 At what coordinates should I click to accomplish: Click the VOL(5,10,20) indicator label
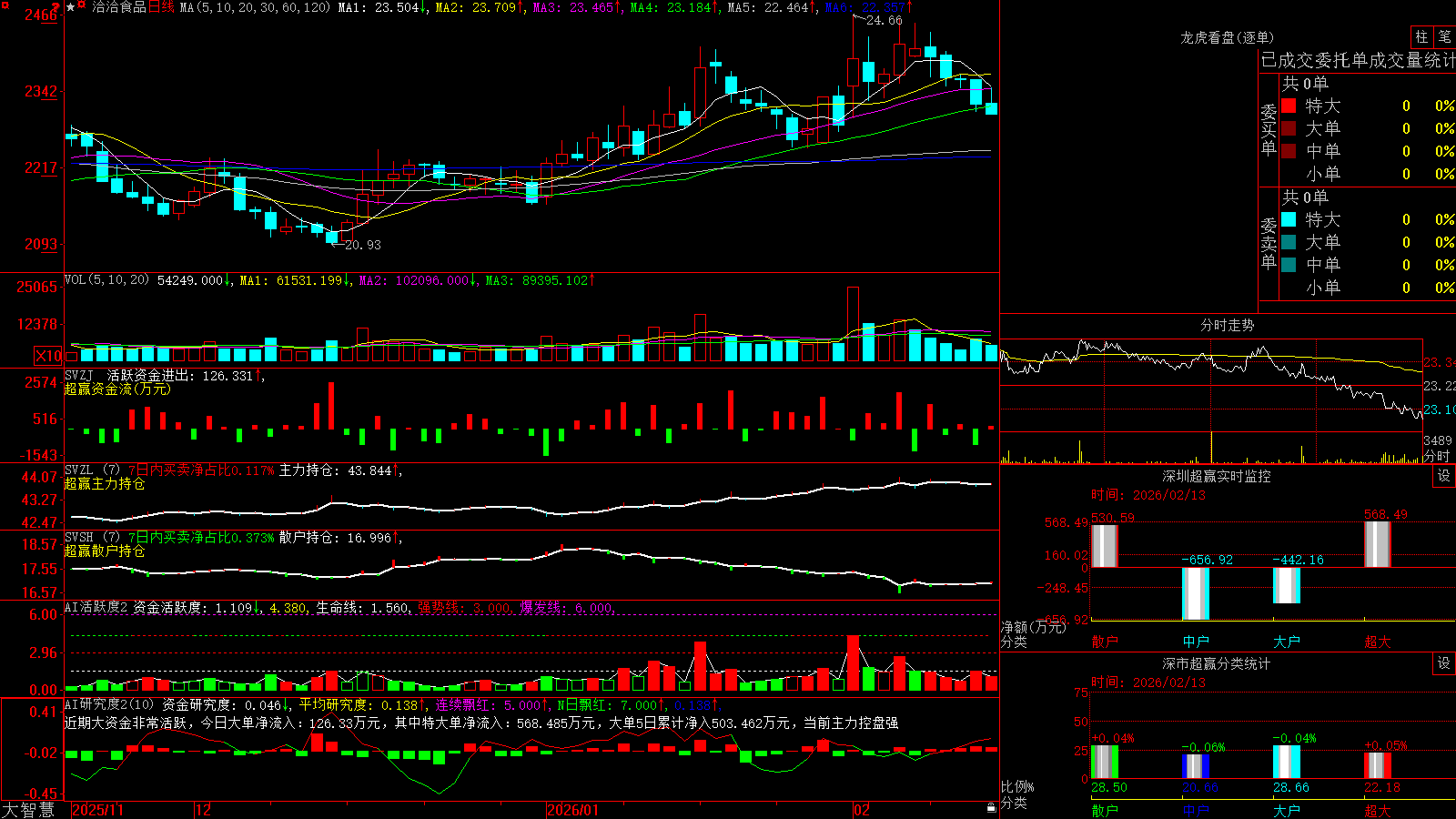(x=106, y=280)
